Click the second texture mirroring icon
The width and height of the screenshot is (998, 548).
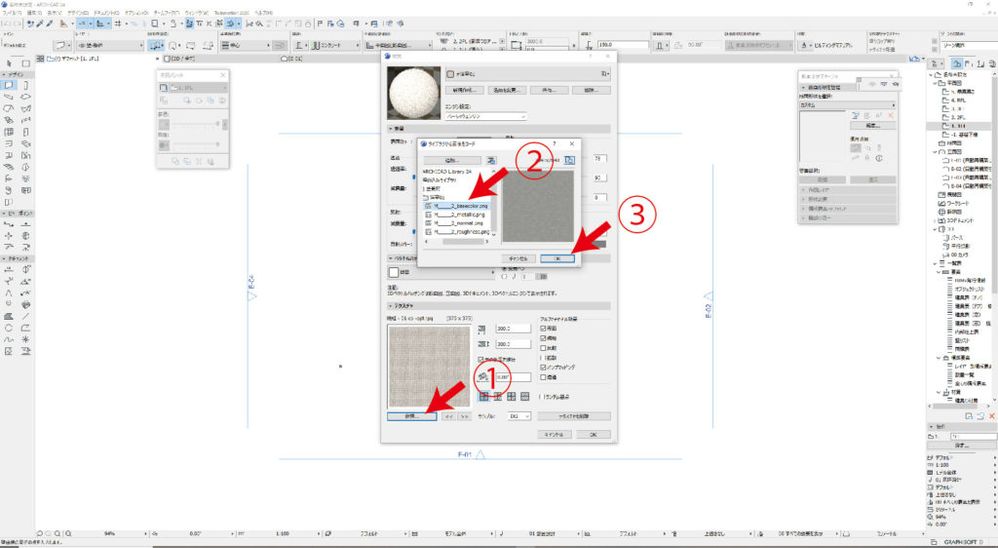coord(498,397)
